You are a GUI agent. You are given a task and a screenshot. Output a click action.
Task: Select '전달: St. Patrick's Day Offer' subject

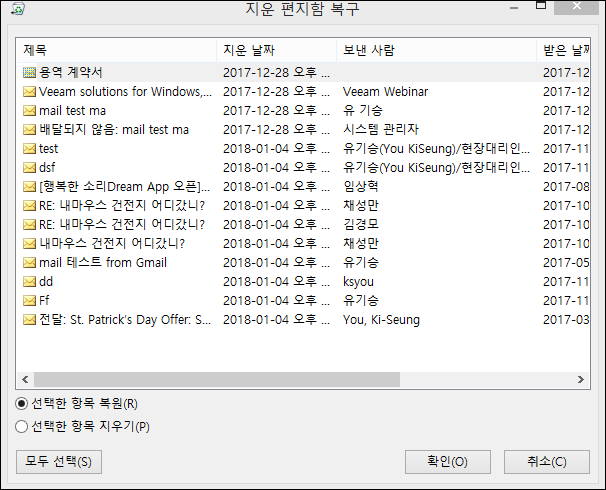point(125,320)
